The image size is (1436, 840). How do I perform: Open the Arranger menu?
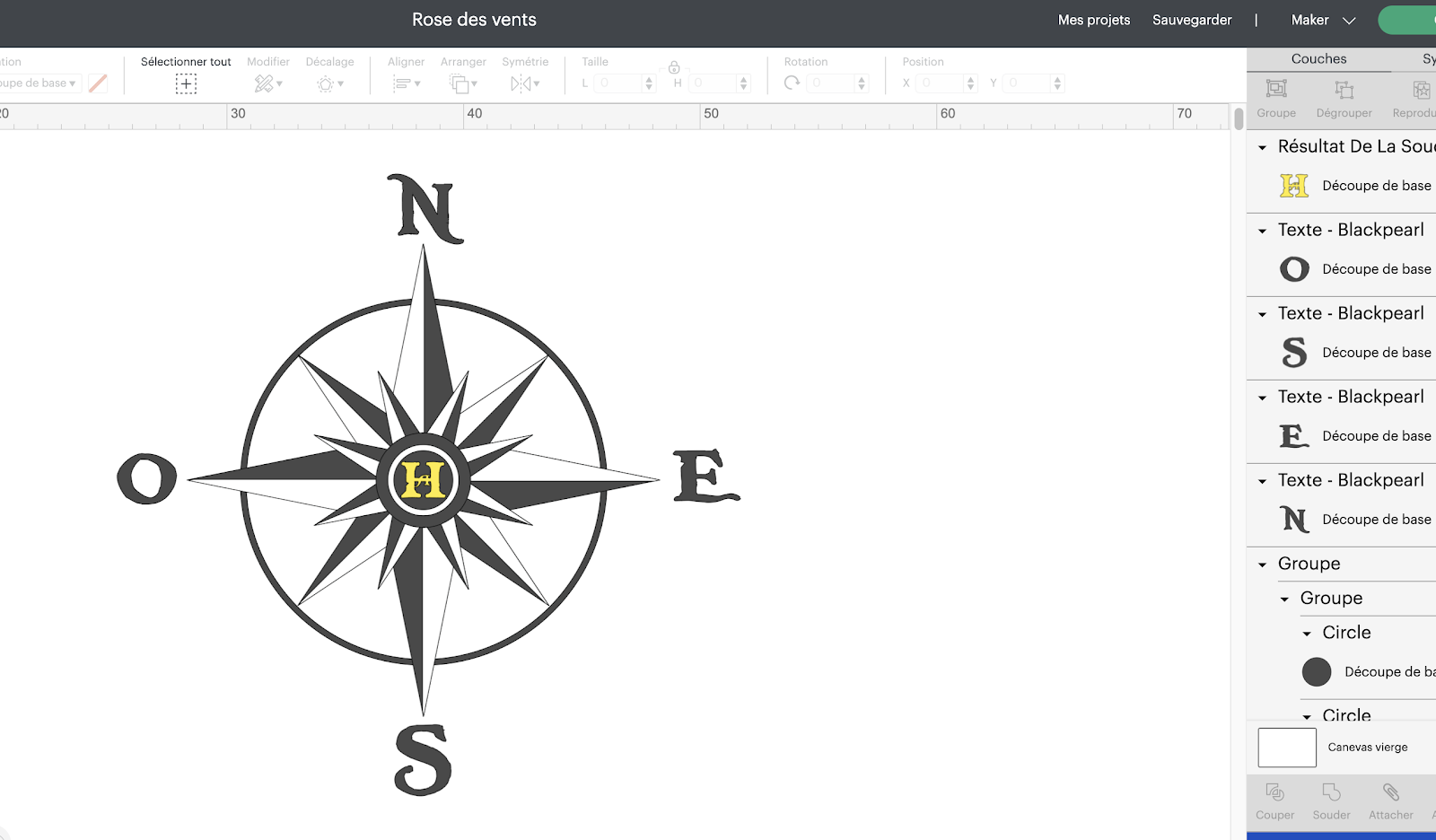[x=463, y=83]
